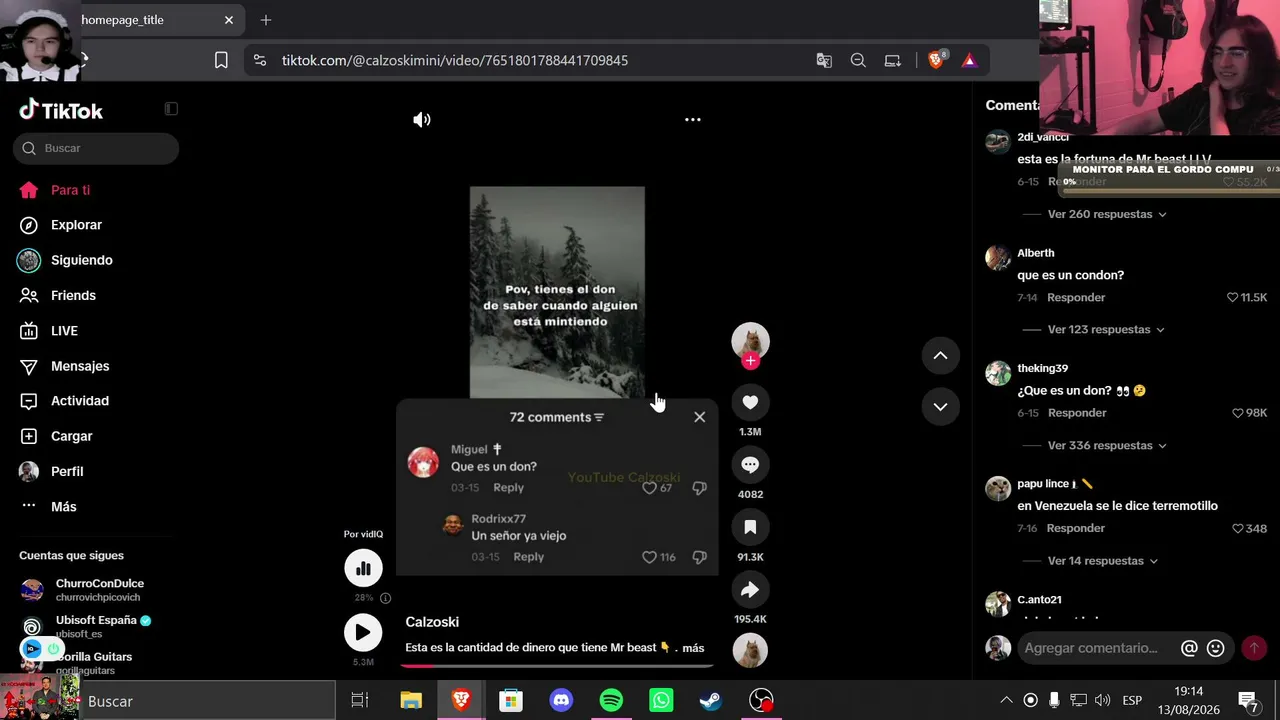This screenshot has height=720, width=1280.
Task: Collapse the TikTok sidebar panel
Action: coord(171,109)
